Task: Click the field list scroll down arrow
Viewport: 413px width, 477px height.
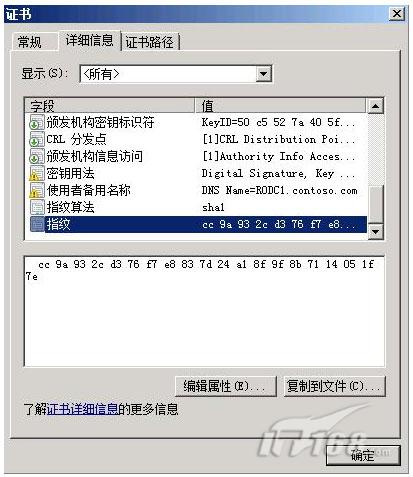Action: click(376, 231)
